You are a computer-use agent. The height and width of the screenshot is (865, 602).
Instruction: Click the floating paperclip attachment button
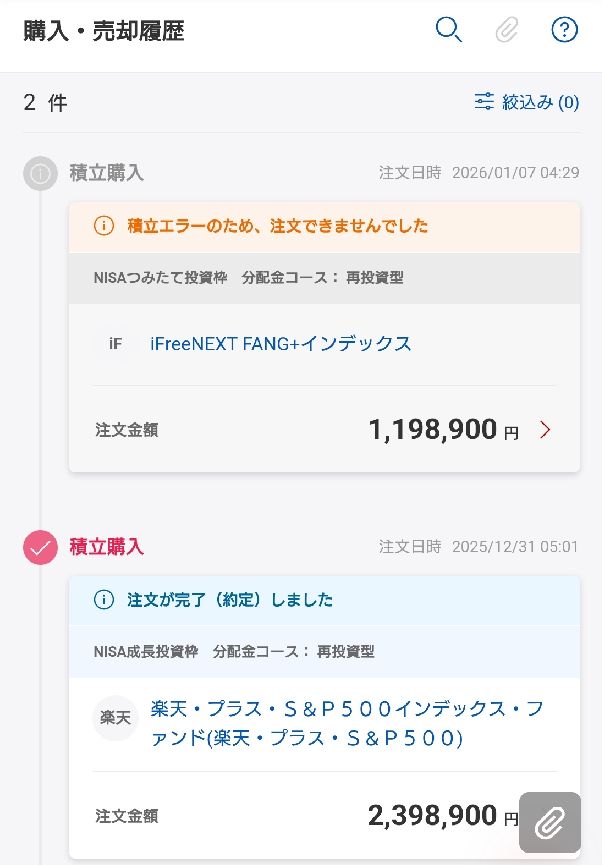[550, 822]
